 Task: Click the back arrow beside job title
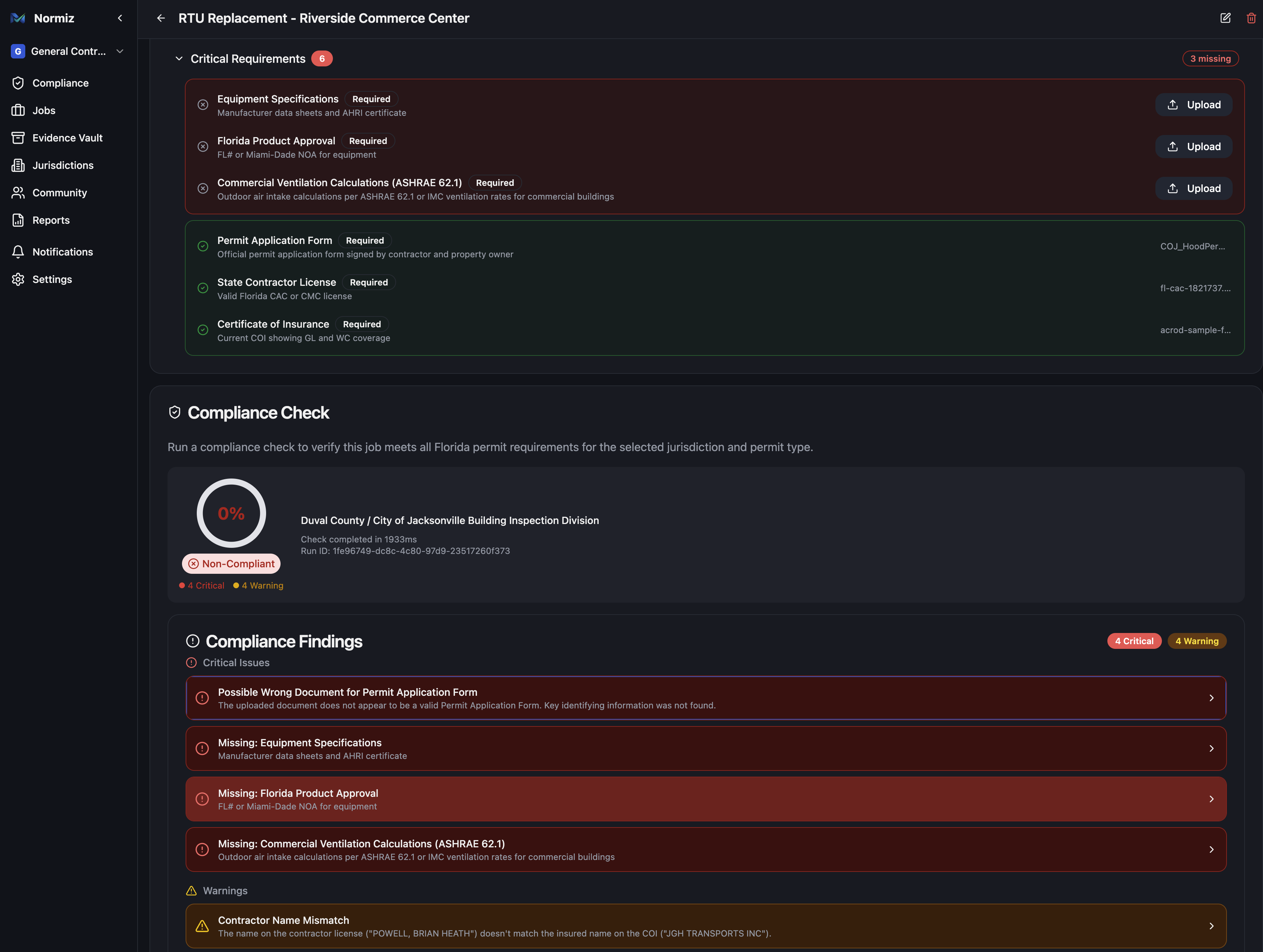click(x=161, y=18)
